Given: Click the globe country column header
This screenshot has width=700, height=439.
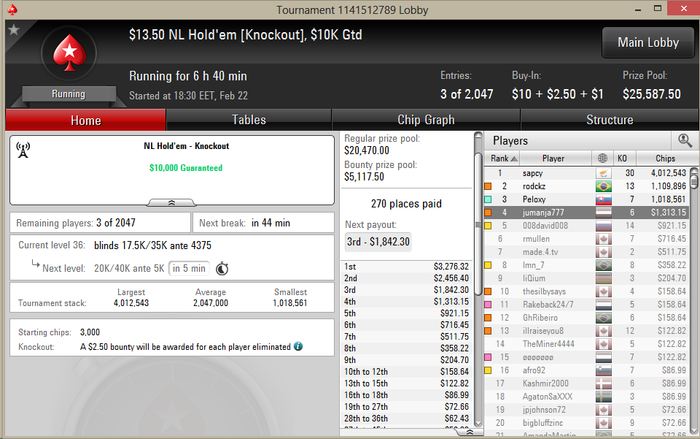Looking at the screenshot, I should pos(602,158).
